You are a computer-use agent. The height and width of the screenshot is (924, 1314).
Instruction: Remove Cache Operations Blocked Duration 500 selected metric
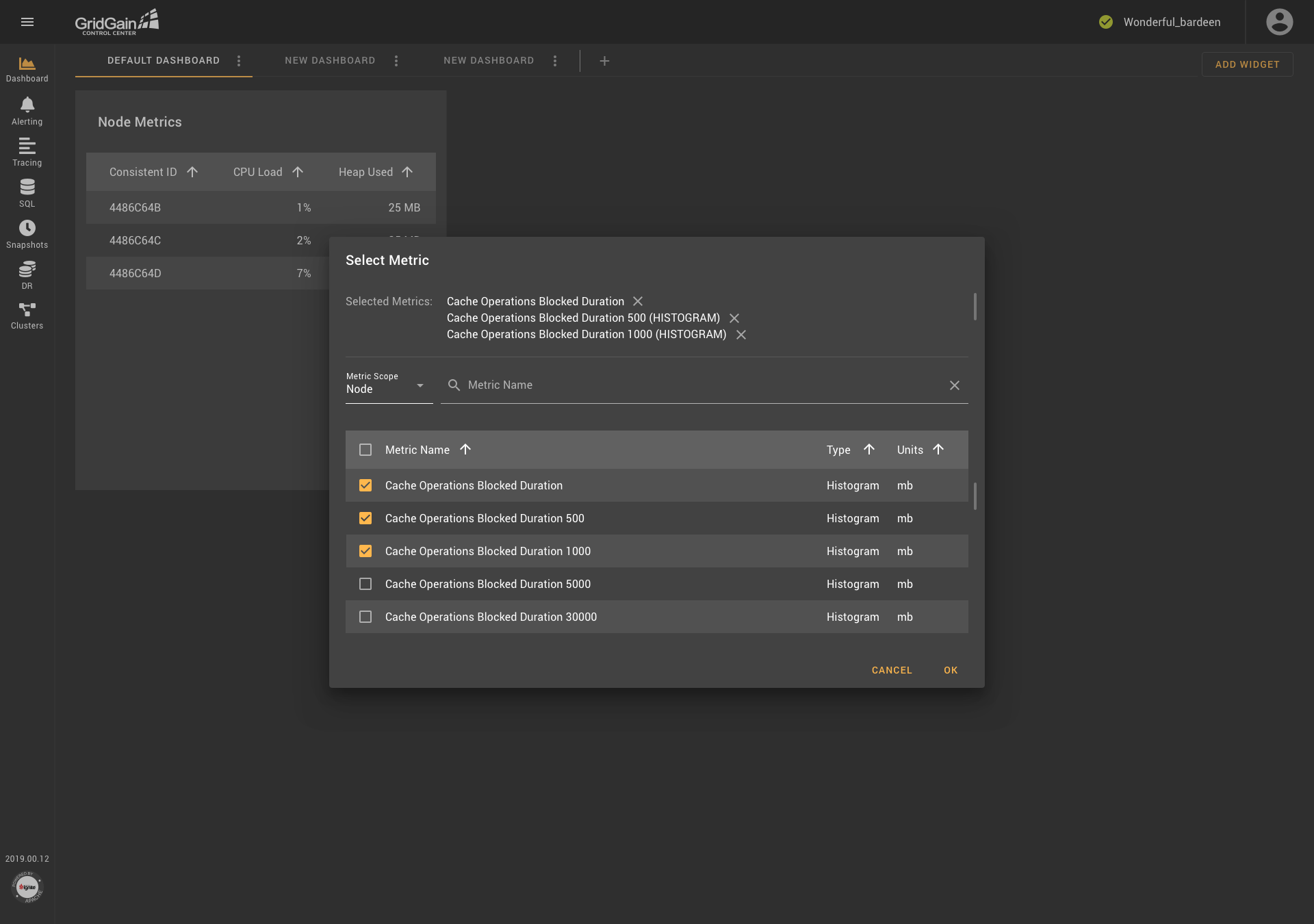[x=734, y=318]
